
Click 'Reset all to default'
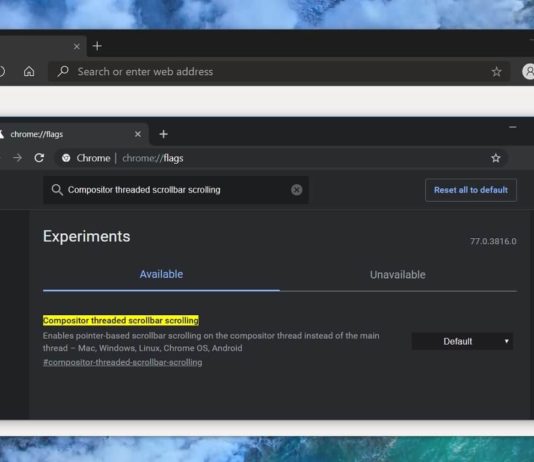coord(471,190)
